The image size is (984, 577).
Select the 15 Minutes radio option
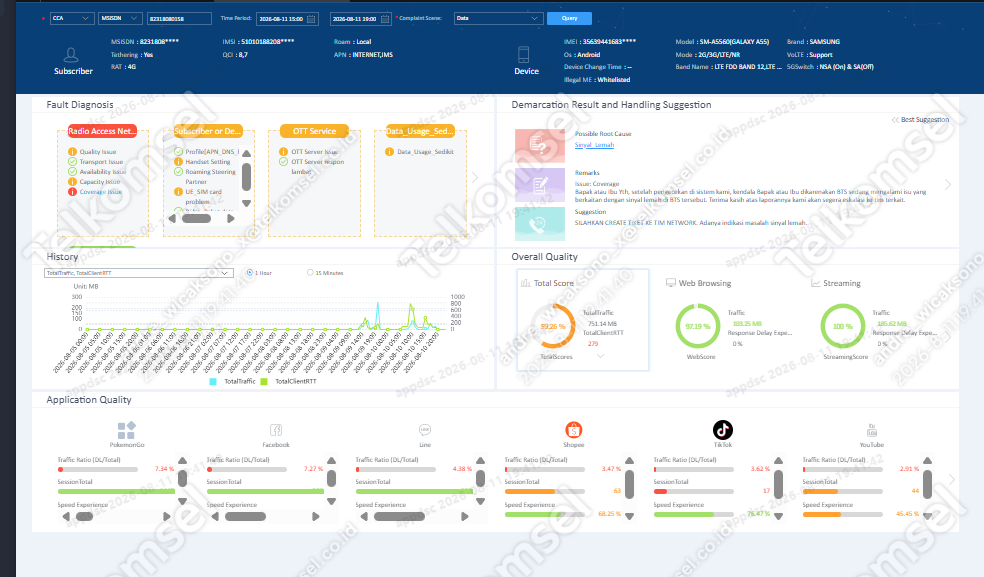(310, 272)
